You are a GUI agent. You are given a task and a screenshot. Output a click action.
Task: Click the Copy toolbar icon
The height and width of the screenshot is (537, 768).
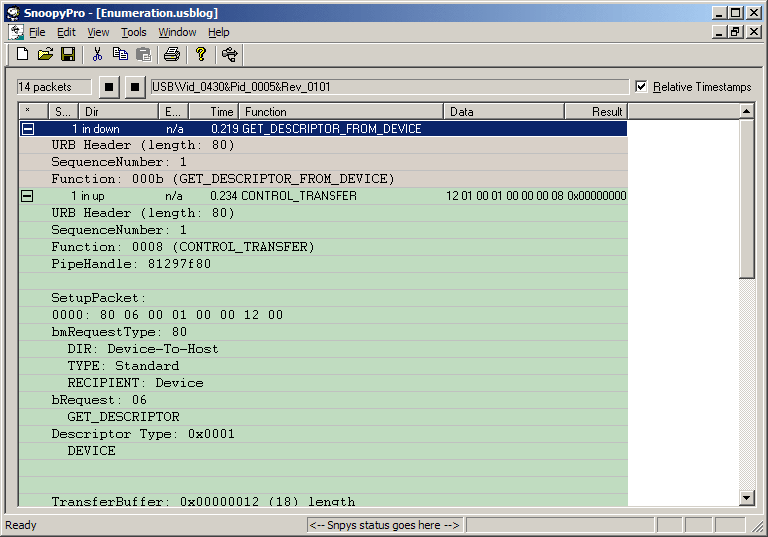(x=120, y=54)
